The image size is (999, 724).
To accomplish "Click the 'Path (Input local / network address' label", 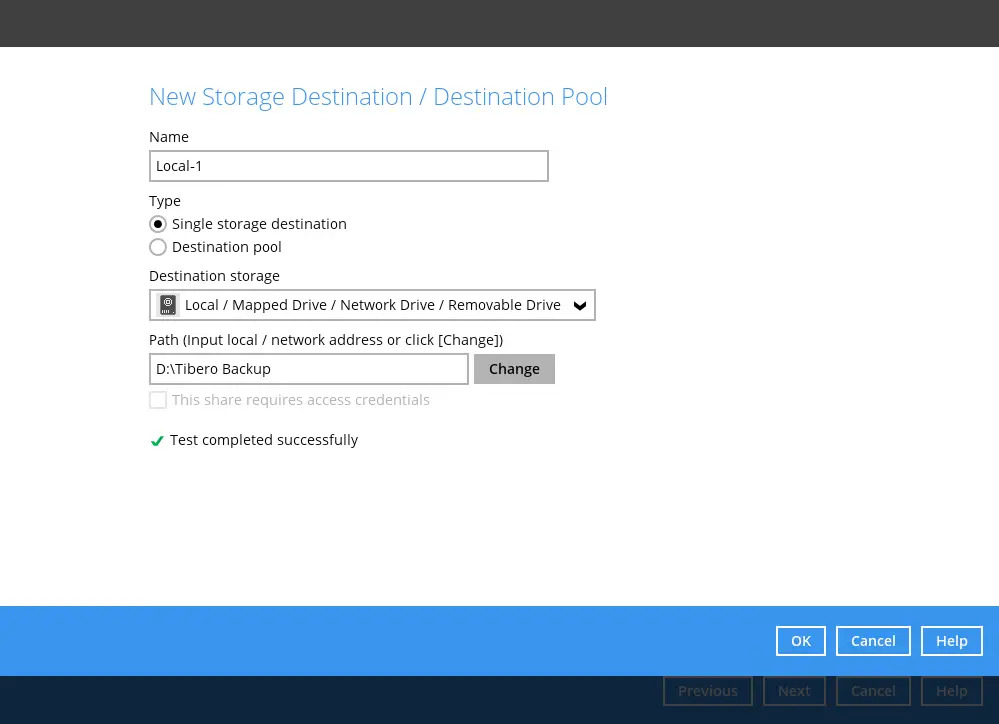I will [326, 340].
